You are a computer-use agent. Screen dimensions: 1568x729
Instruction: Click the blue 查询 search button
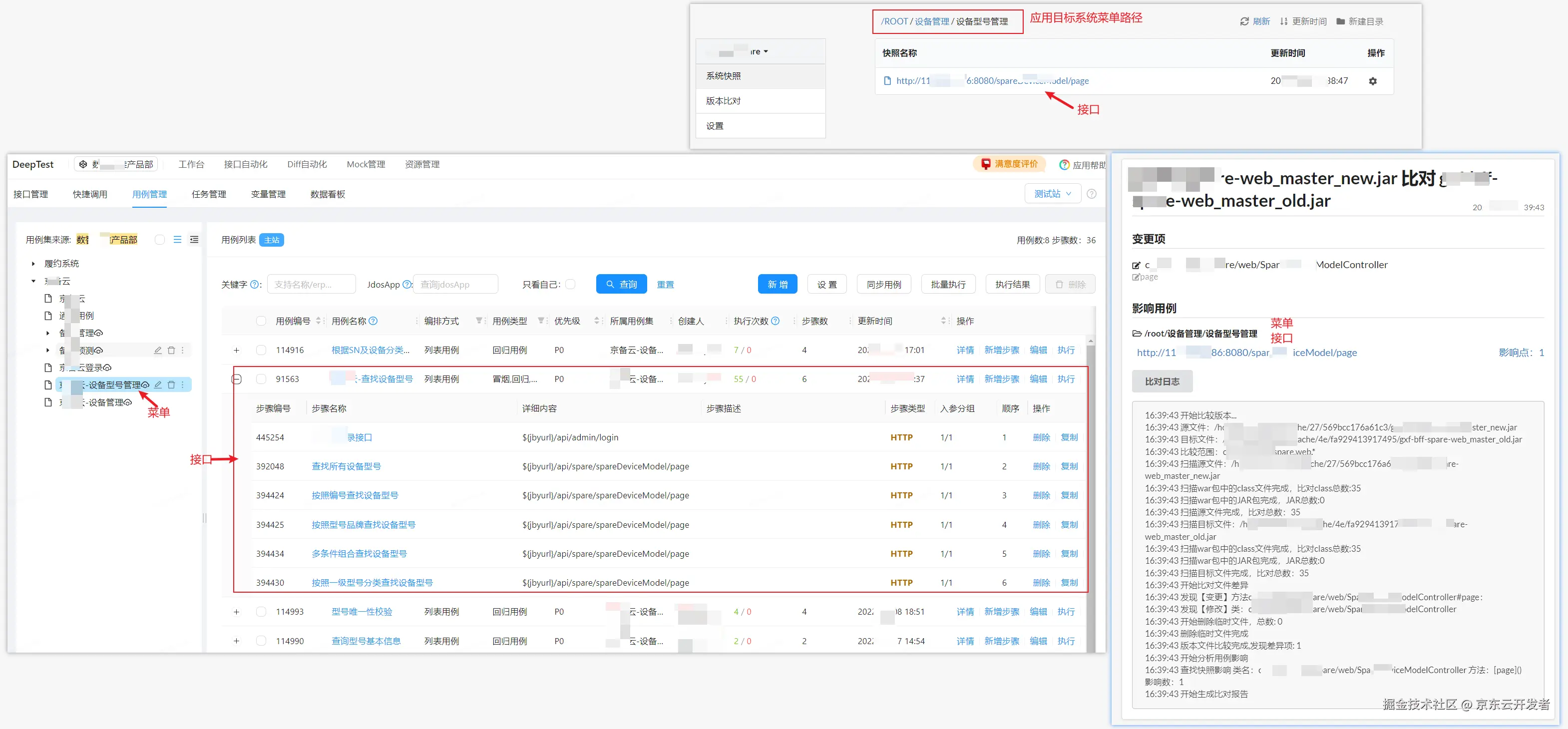(x=621, y=284)
